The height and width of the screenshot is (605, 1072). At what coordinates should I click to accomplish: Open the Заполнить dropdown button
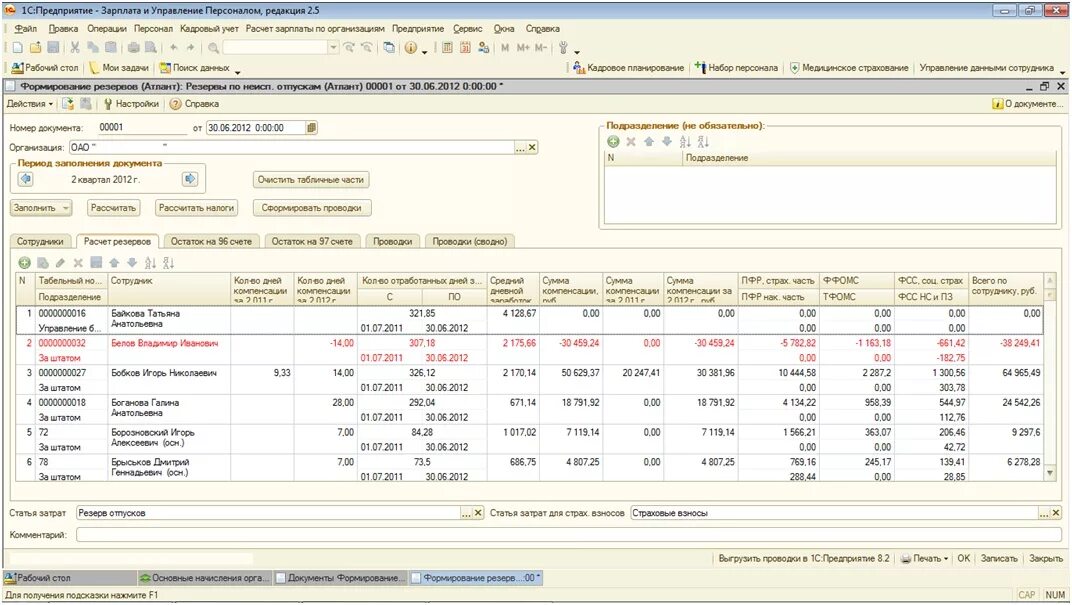[41, 208]
